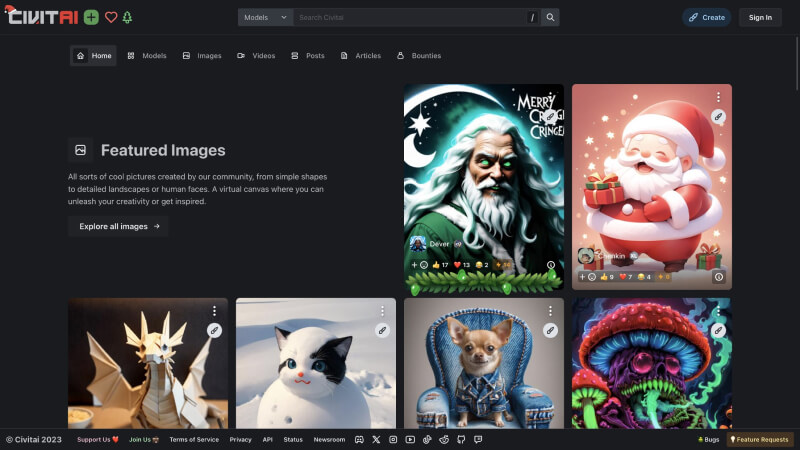Screen dimensions: 800x450
Task: Open the GitHub icon in footer
Action: click(x=460, y=439)
